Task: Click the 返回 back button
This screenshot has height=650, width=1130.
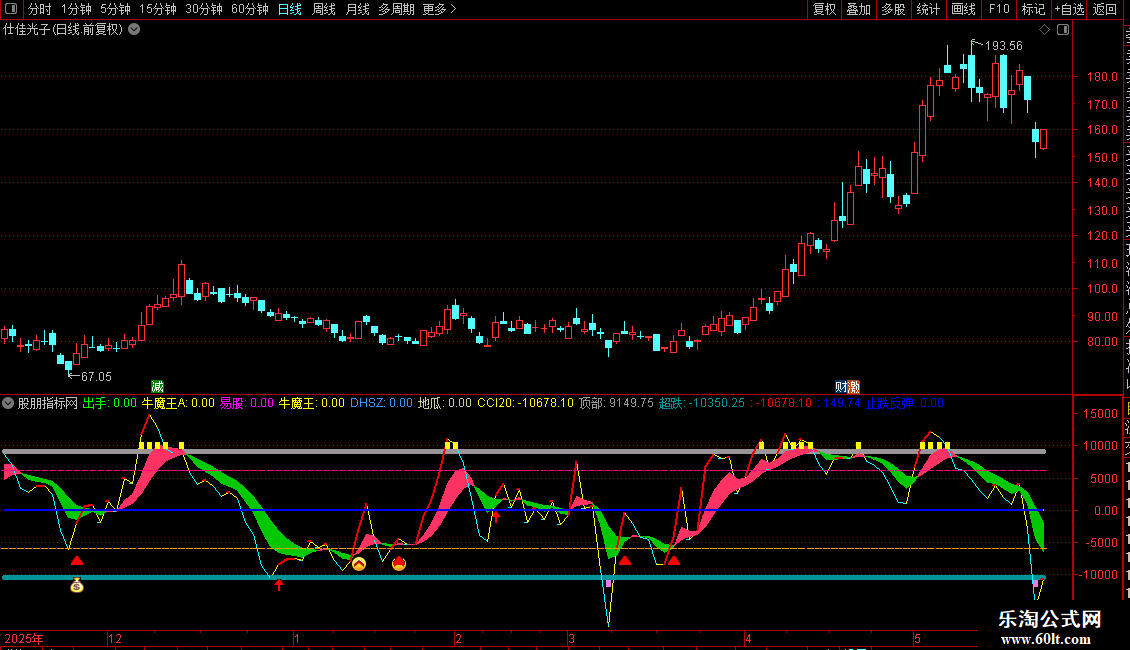Action: (1105, 9)
